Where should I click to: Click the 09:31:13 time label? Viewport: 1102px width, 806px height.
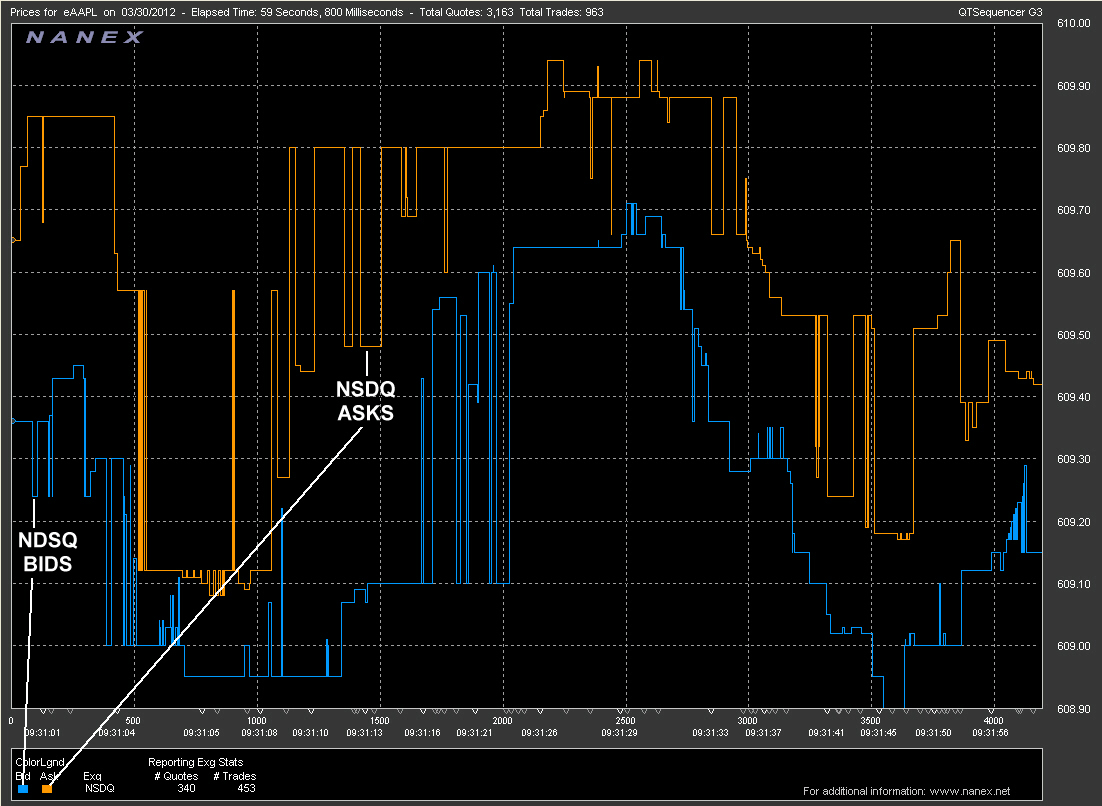pos(365,733)
